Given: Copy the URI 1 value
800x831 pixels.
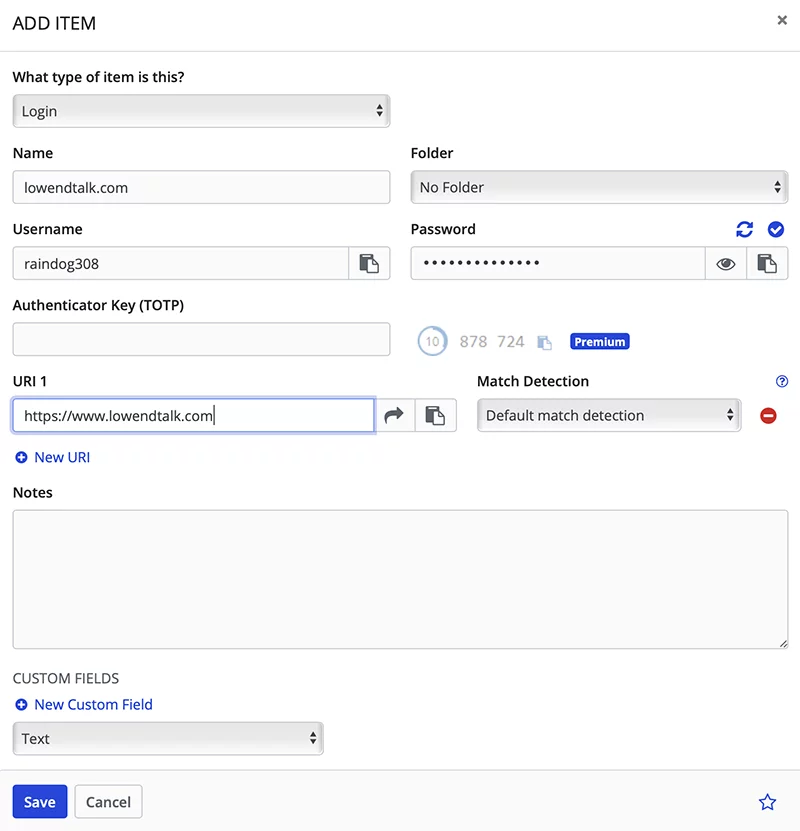Looking at the screenshot, I should click(435, 416).
